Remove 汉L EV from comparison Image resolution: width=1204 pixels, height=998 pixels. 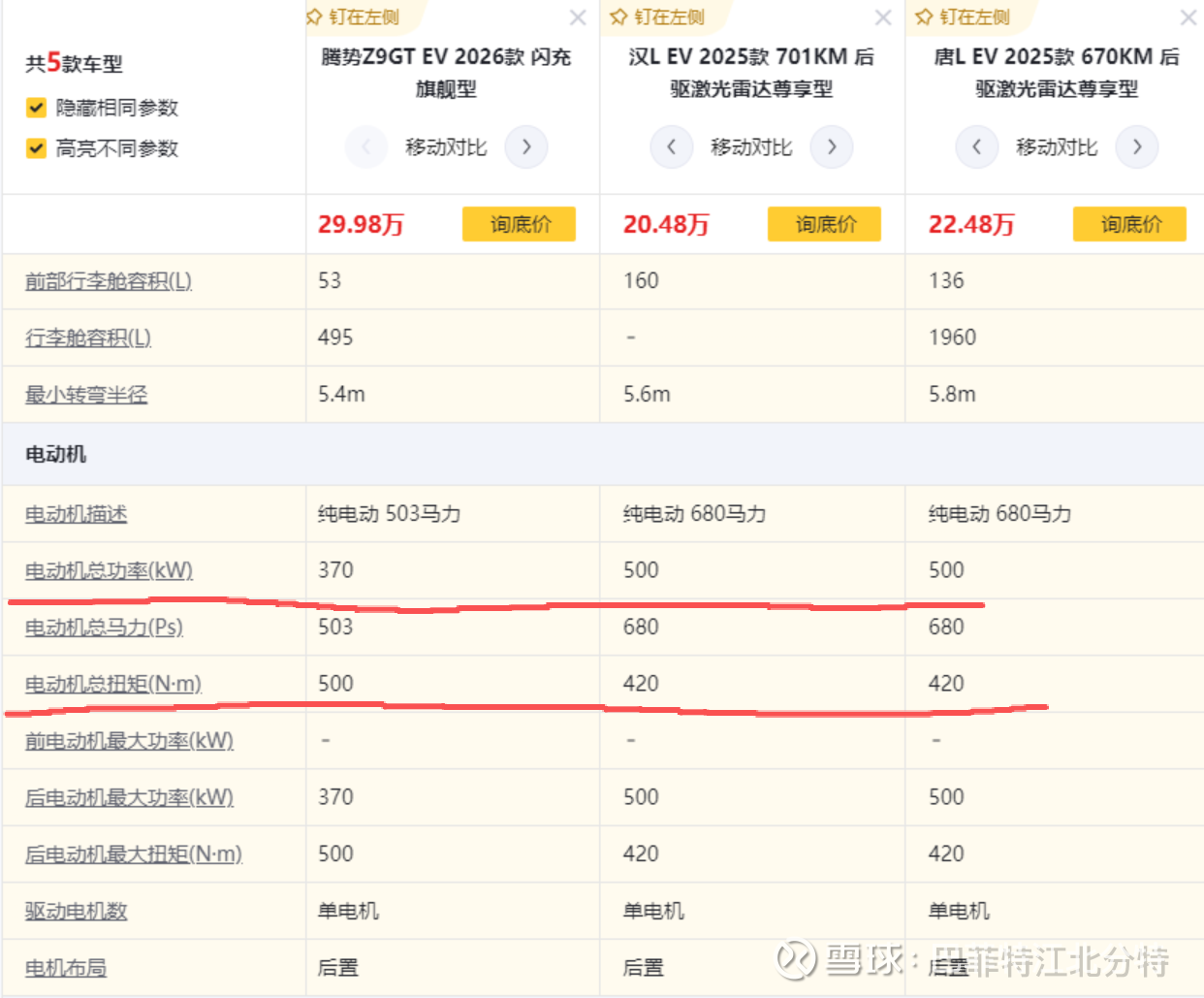(x=883, y=17)
